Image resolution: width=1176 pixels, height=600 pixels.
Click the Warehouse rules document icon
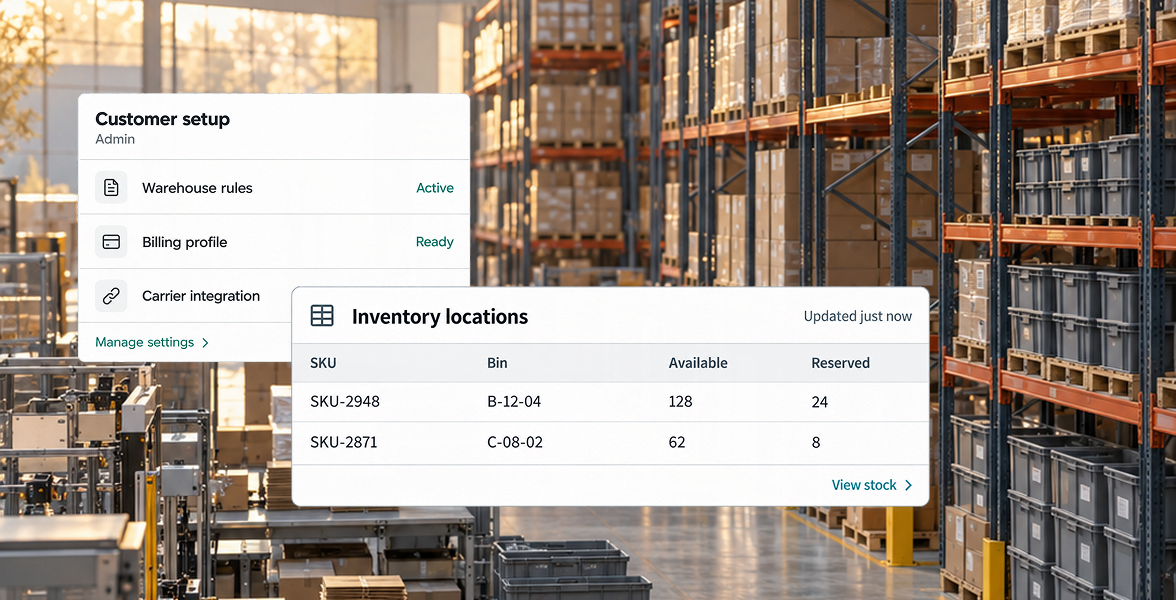pos(111,188)
